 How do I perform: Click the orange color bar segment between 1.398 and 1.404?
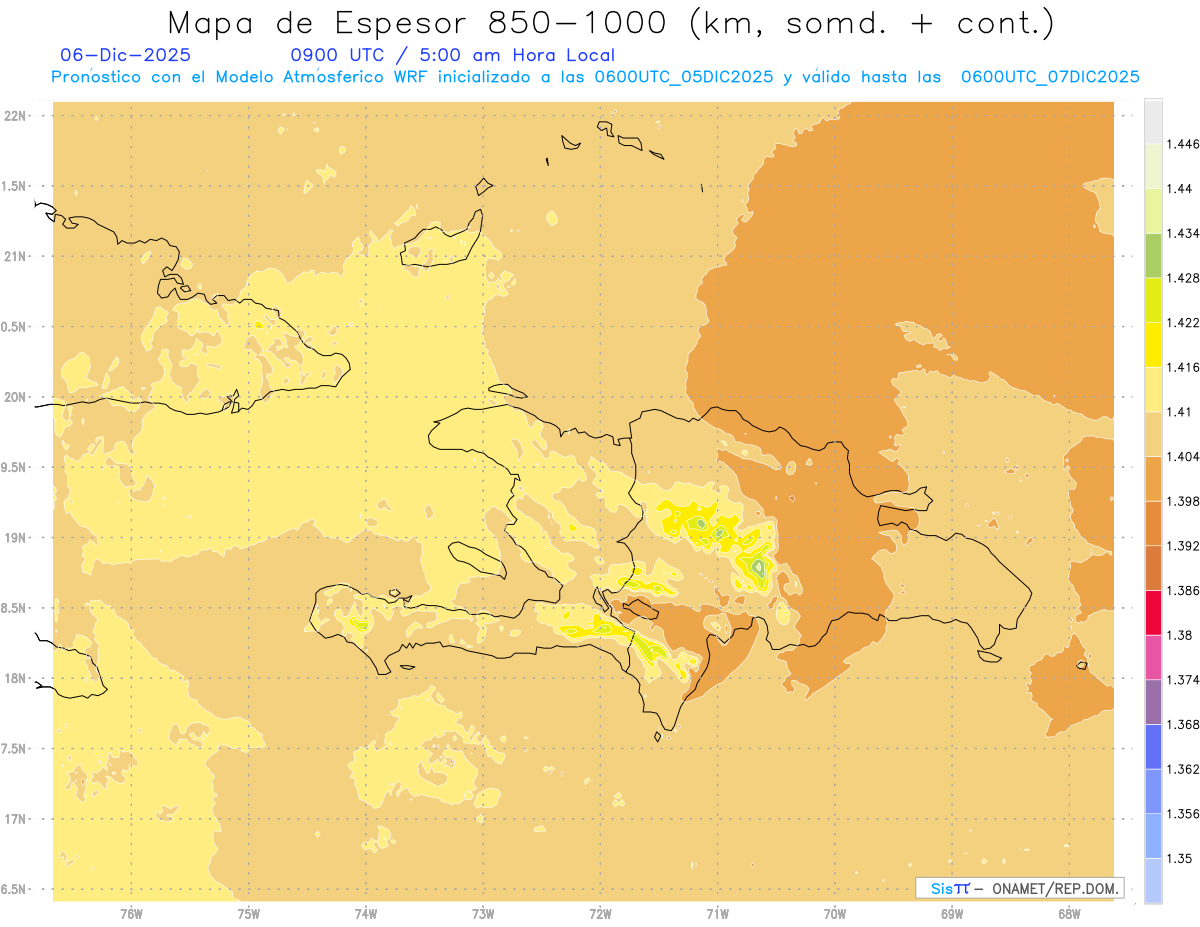1153,478
